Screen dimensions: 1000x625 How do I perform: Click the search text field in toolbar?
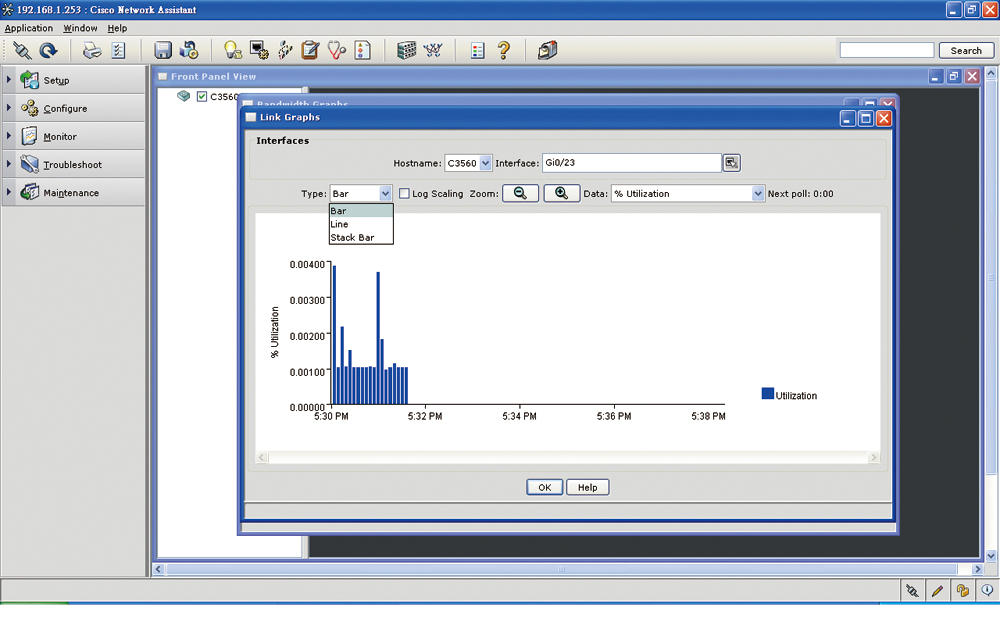point(886,50)
